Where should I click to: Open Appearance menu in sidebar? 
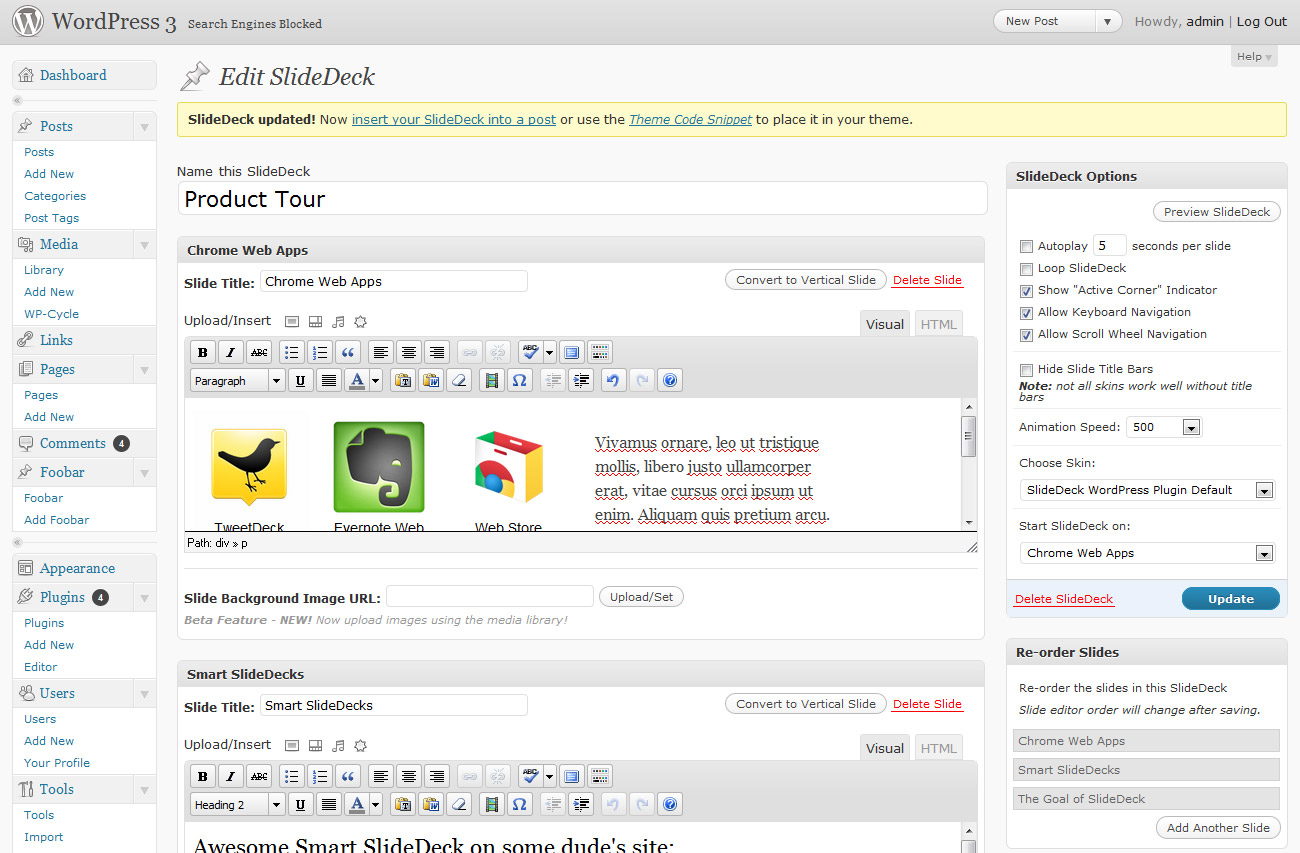pyautogui.click(x=77, y=568)
